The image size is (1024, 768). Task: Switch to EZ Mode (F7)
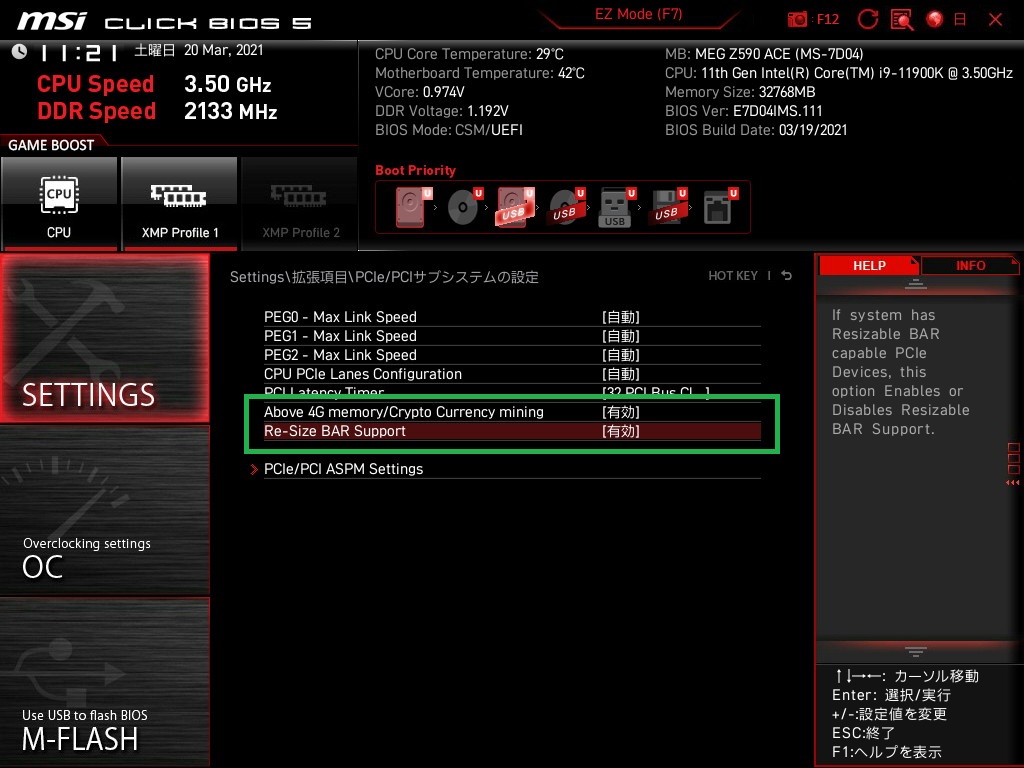coord(638,14)
